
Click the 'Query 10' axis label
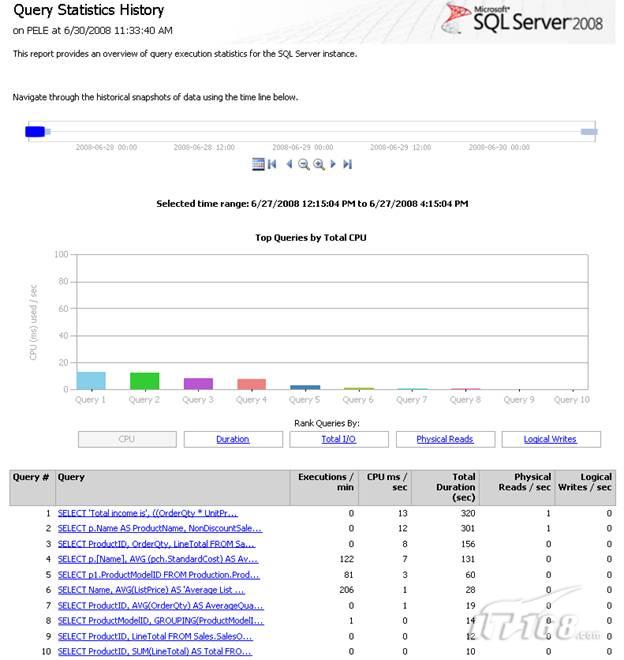pos(572,399)
